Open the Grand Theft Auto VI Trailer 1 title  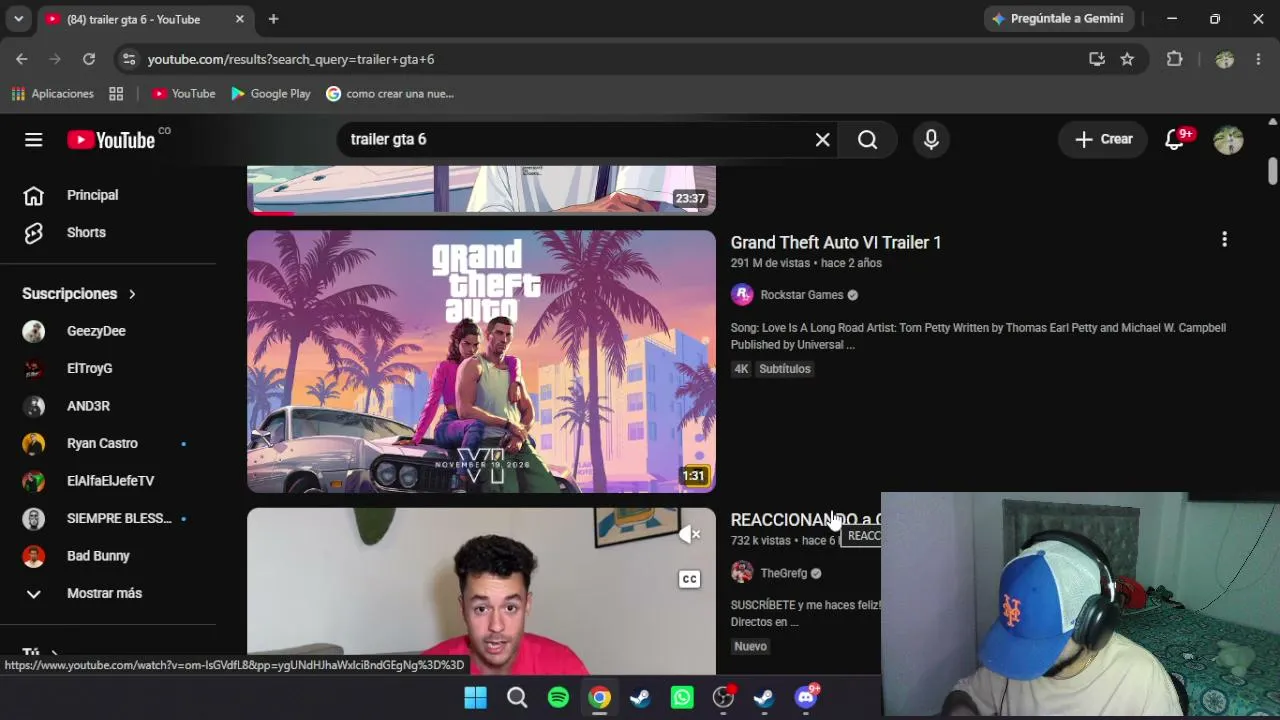(x=836, y=242)
